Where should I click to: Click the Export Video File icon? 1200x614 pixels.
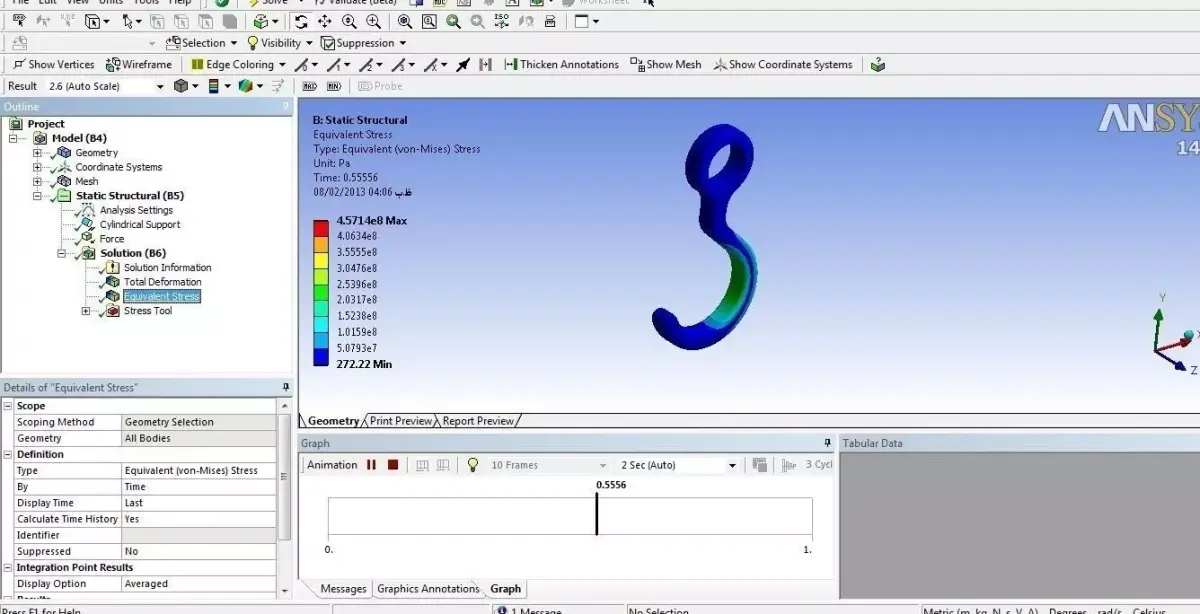click(760, 465)
